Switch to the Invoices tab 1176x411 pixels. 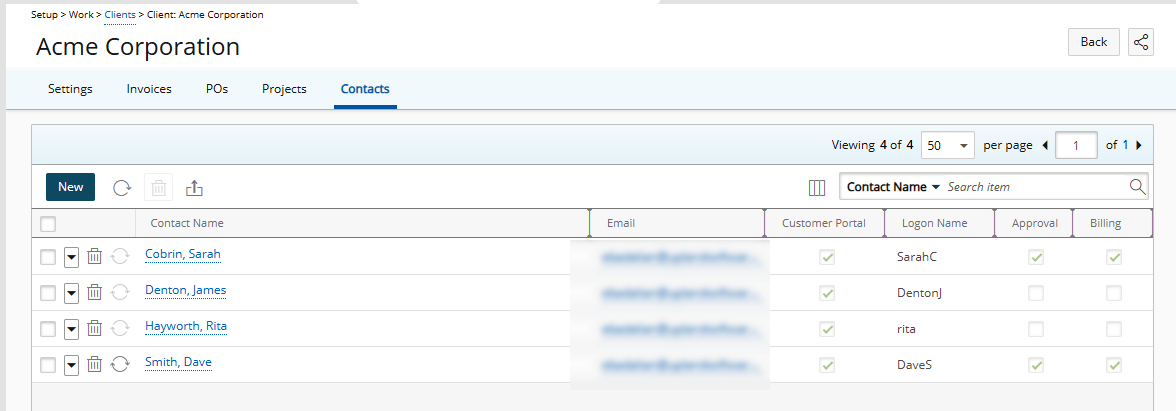149,88
